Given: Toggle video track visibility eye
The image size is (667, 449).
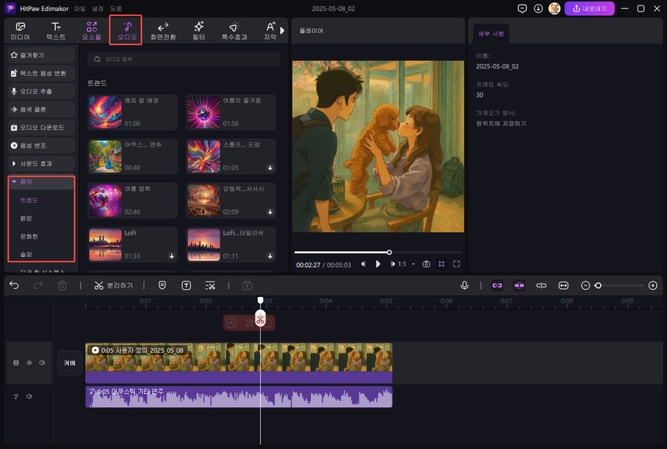Looking at the screenshot, I should point(29,363).
